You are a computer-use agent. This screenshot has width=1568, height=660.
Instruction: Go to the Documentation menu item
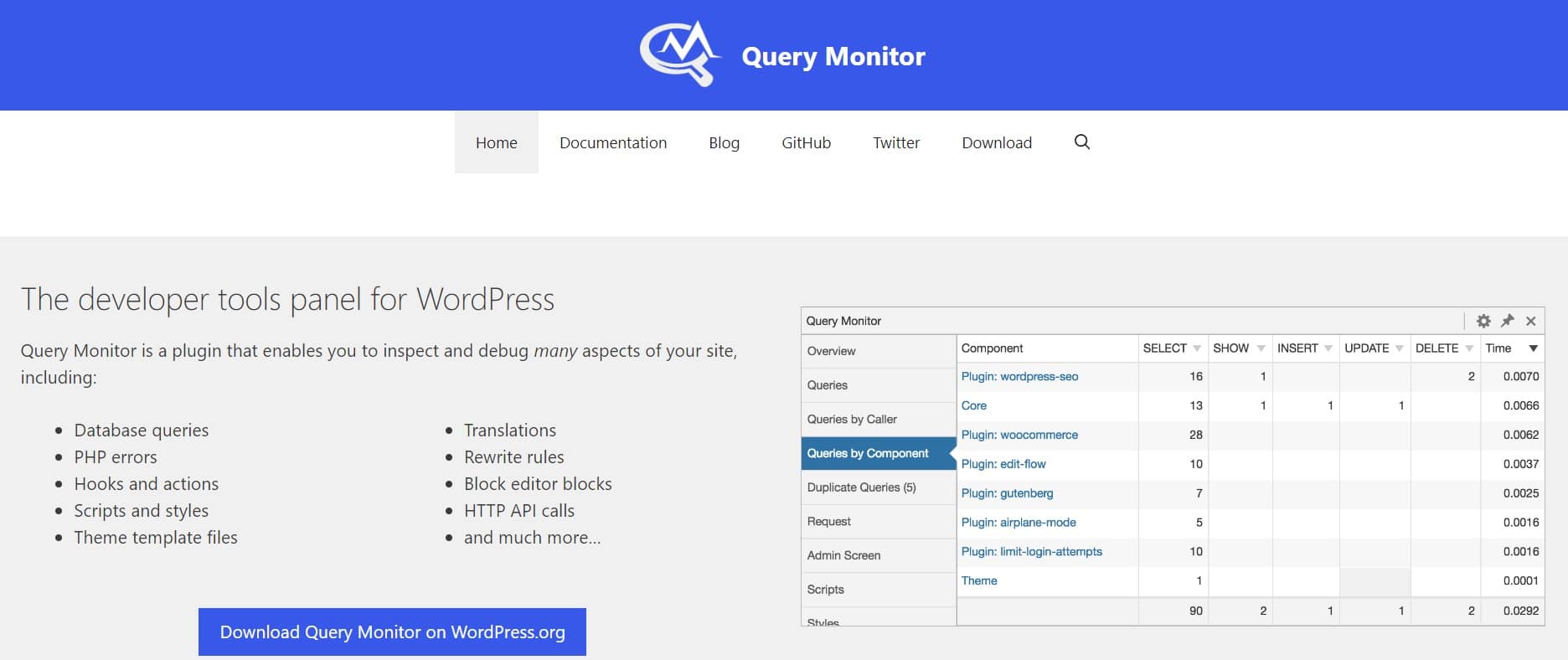(x=613, y=142)
